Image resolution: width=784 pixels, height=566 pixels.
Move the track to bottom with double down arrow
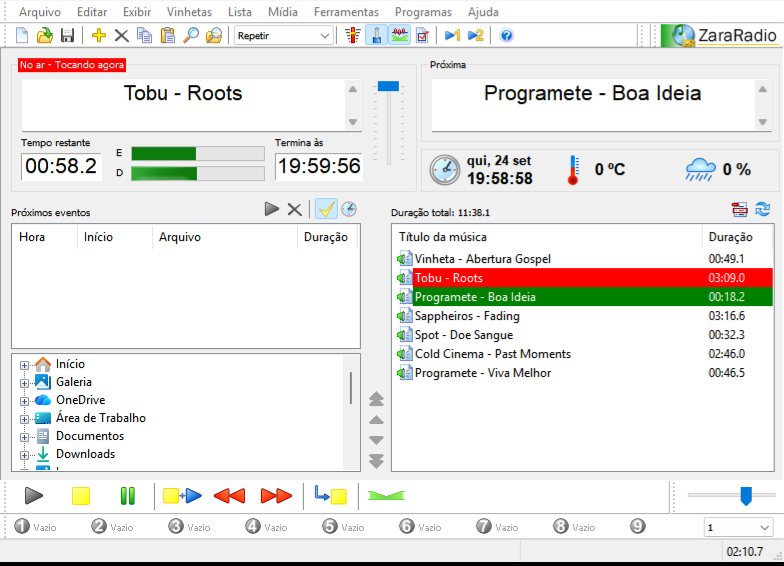[376, 461]
